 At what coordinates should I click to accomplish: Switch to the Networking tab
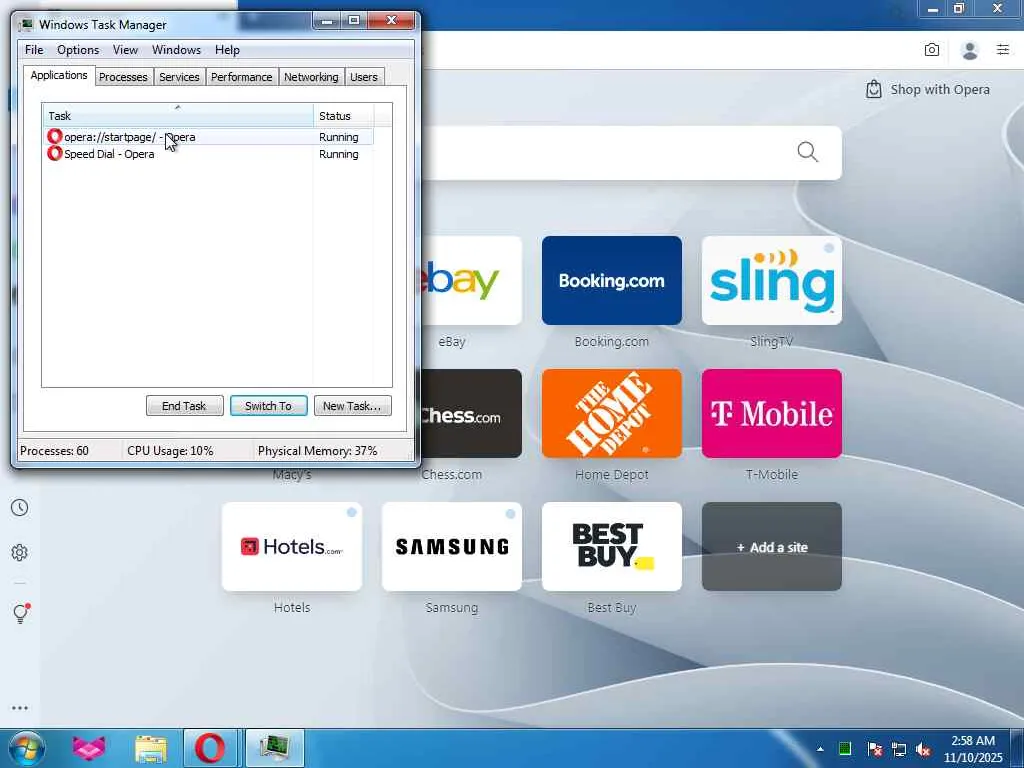[312, 77]
